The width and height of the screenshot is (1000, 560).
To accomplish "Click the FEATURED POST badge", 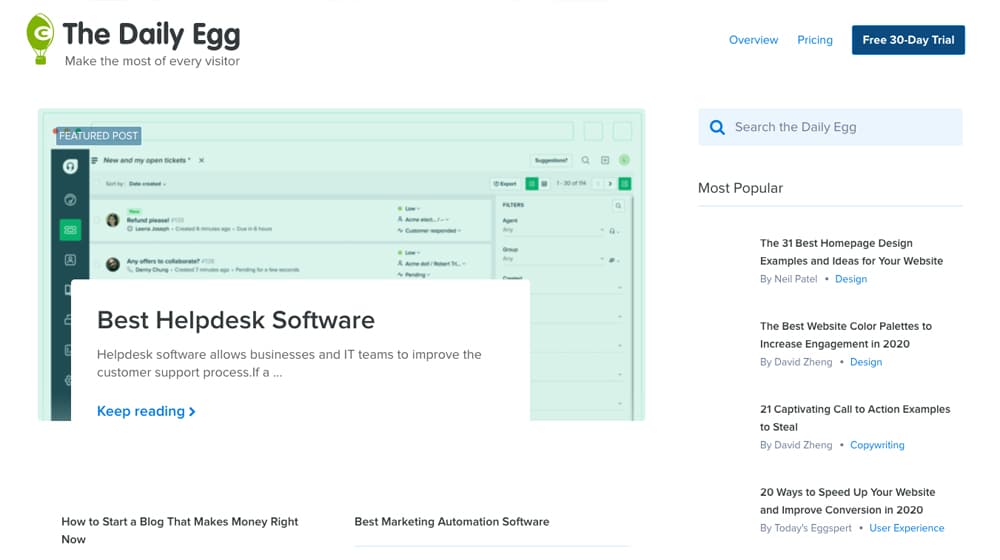I will click(x=98, y=136).
